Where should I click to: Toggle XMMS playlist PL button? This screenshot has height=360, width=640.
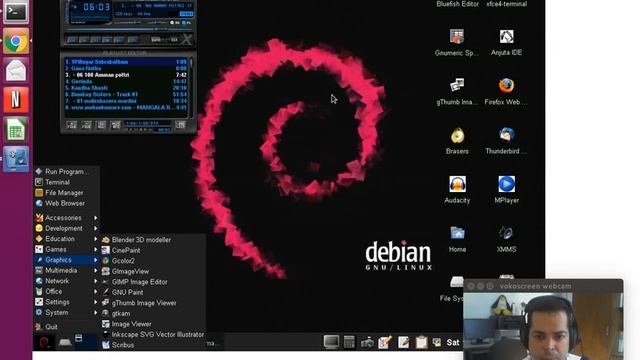point(186,23)
